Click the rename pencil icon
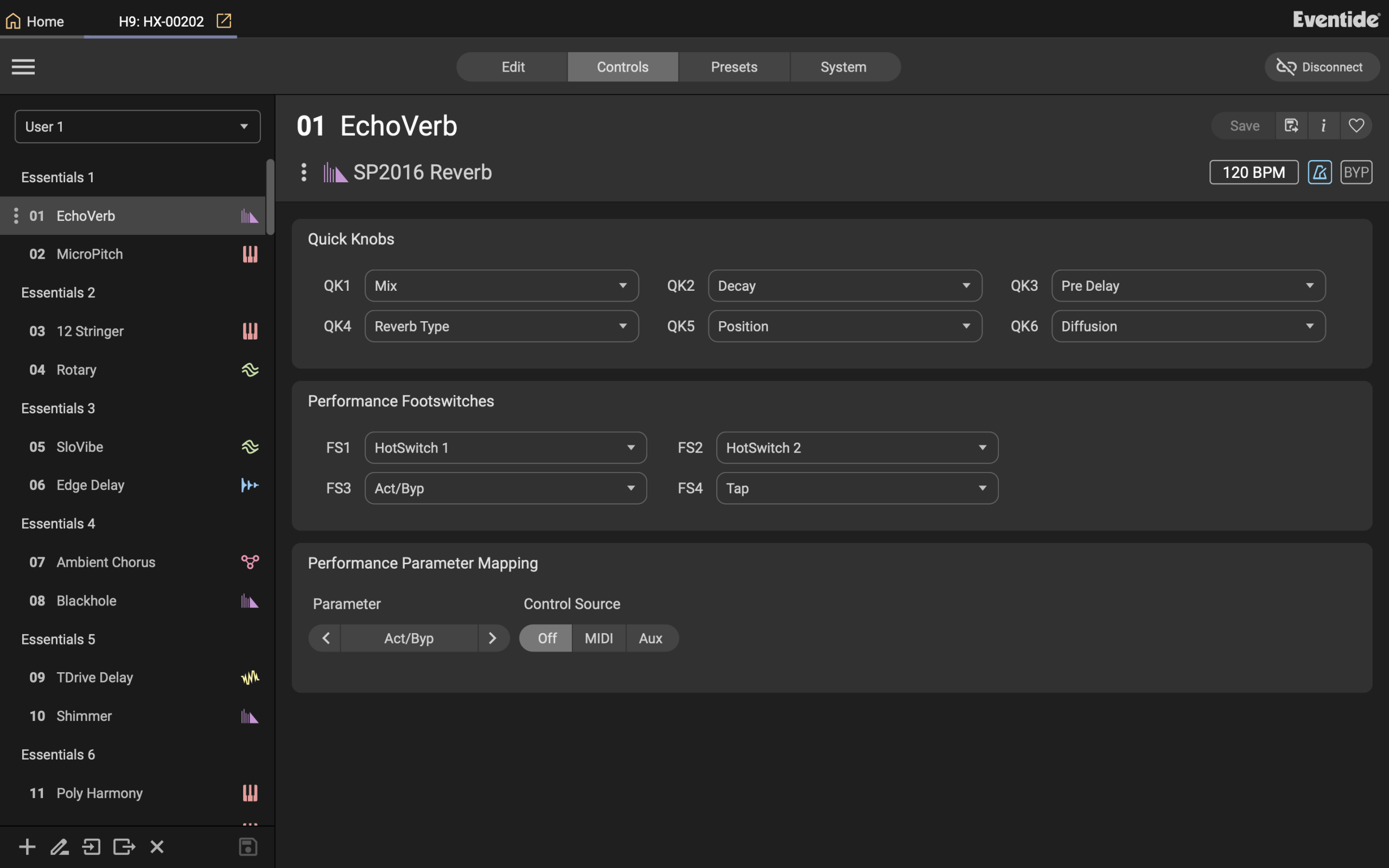The width and height of the screenshot is (1389, 868). [x=59, y=846]
